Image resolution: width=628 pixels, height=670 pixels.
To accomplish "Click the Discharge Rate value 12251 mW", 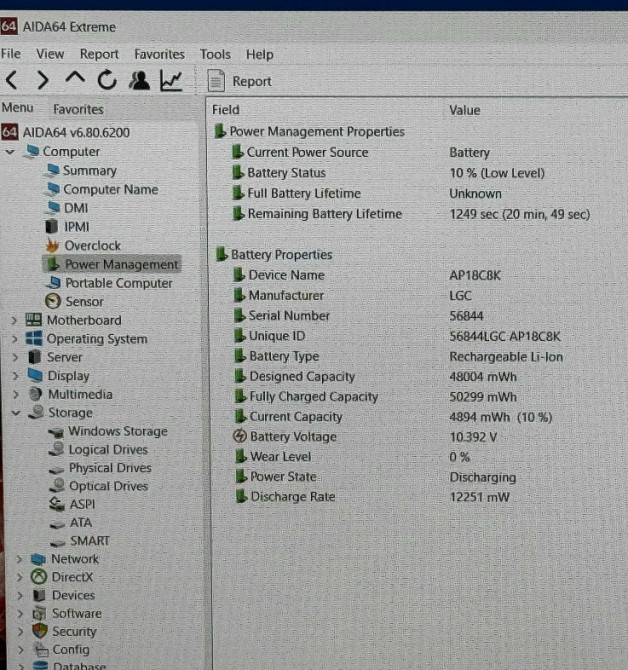I will (x=479, y=497).
